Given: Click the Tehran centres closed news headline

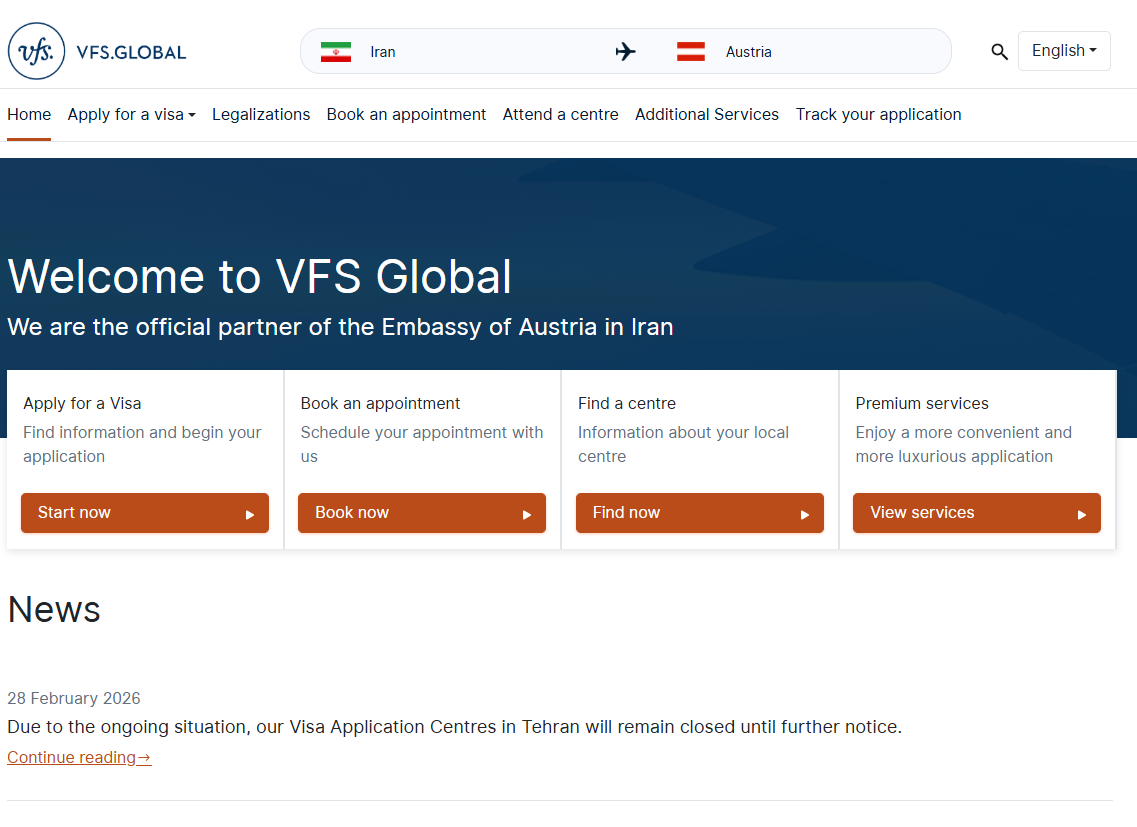Looking at the screenshot, I should point(455,727).
